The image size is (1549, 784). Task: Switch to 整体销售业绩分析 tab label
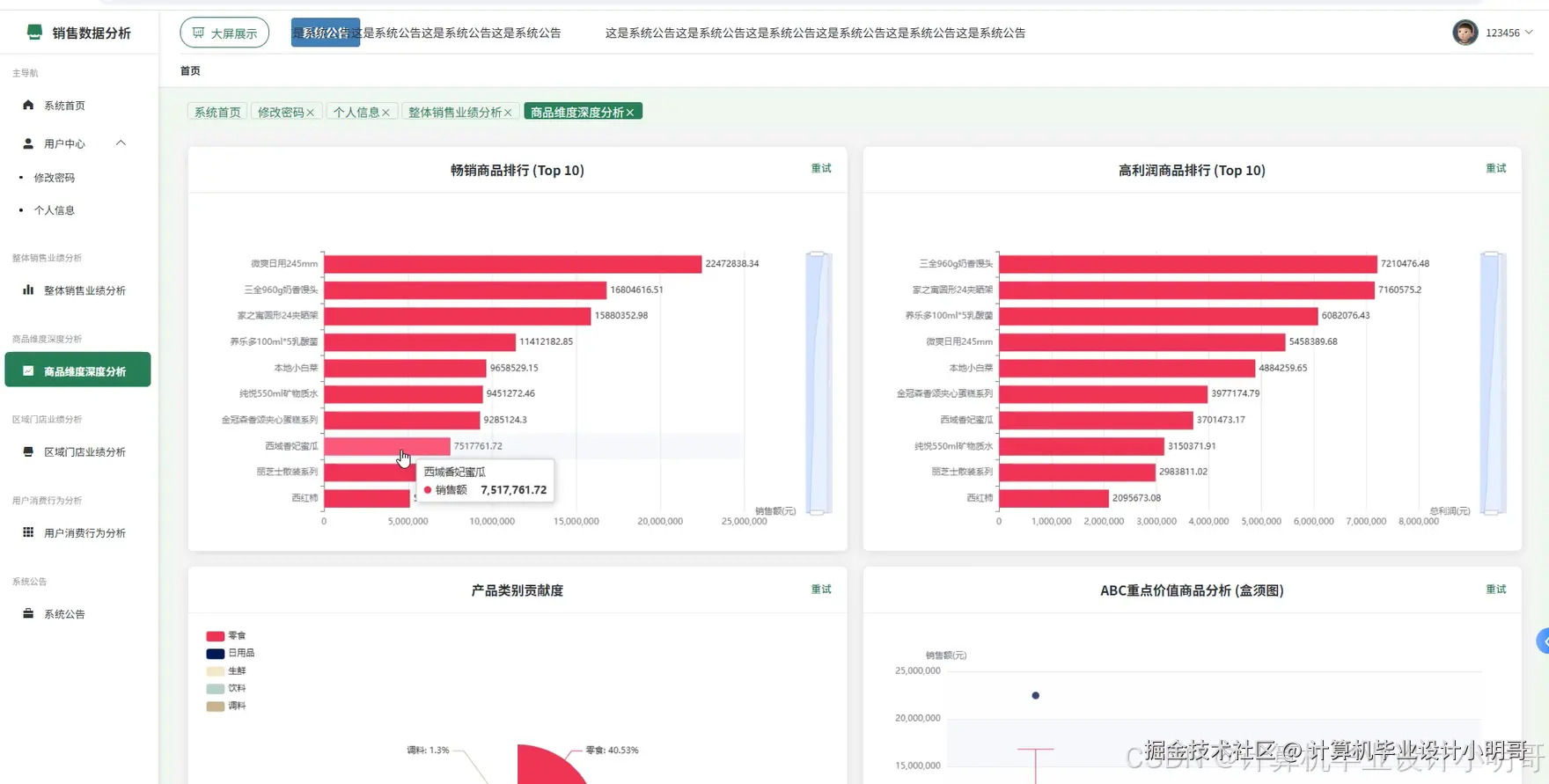pyautogui.click(x=454, y=112)
